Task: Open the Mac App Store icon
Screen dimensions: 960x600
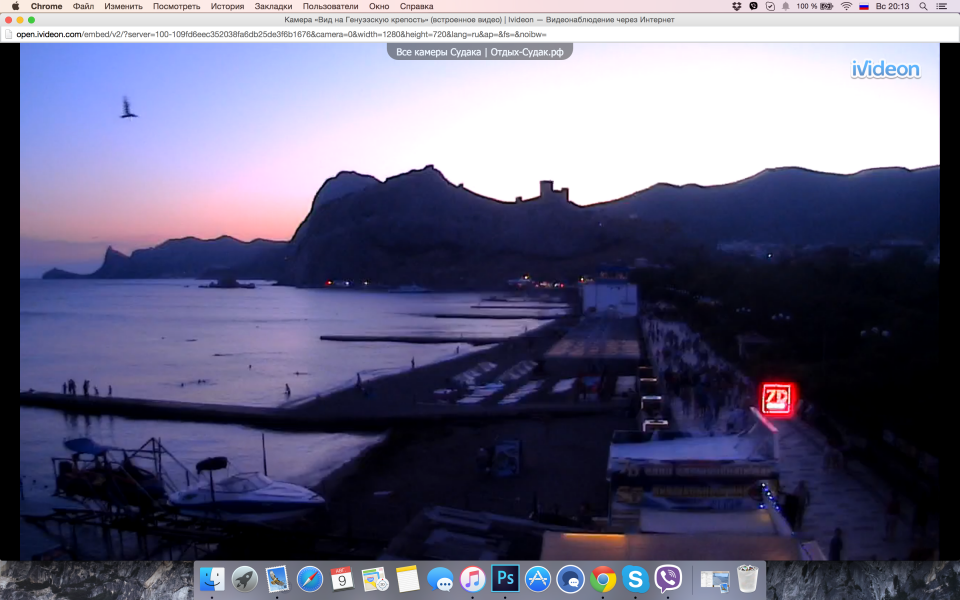Action: tap(538, 578)
